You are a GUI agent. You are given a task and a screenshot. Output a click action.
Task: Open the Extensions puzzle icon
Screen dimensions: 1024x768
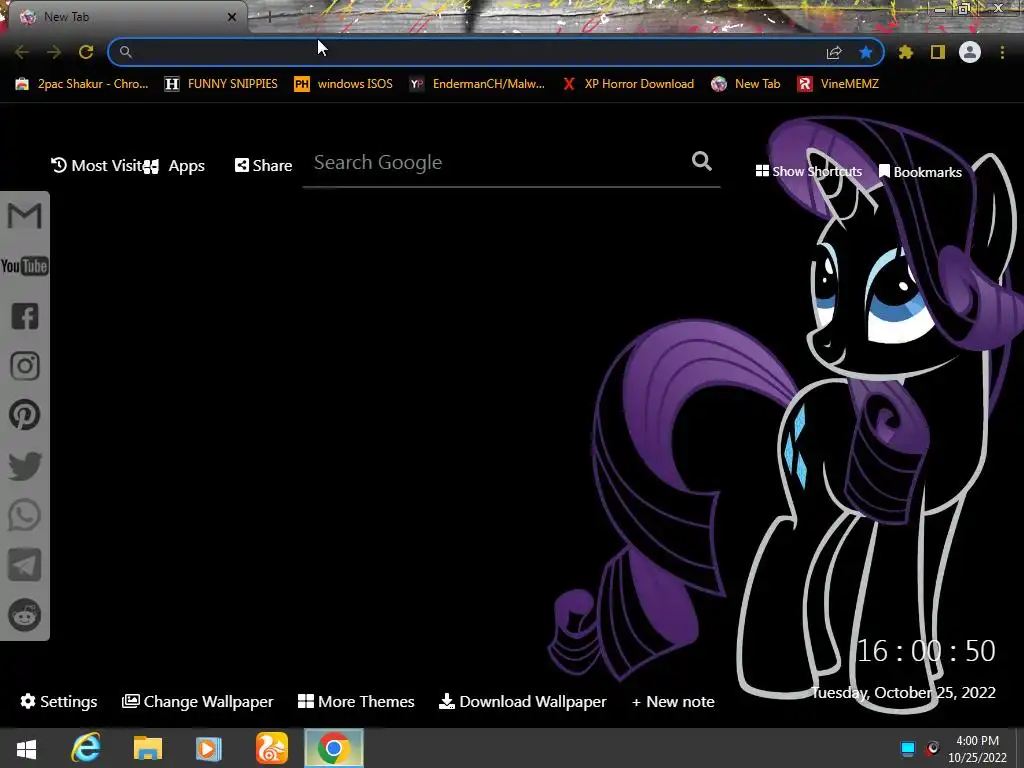(906, 52)
